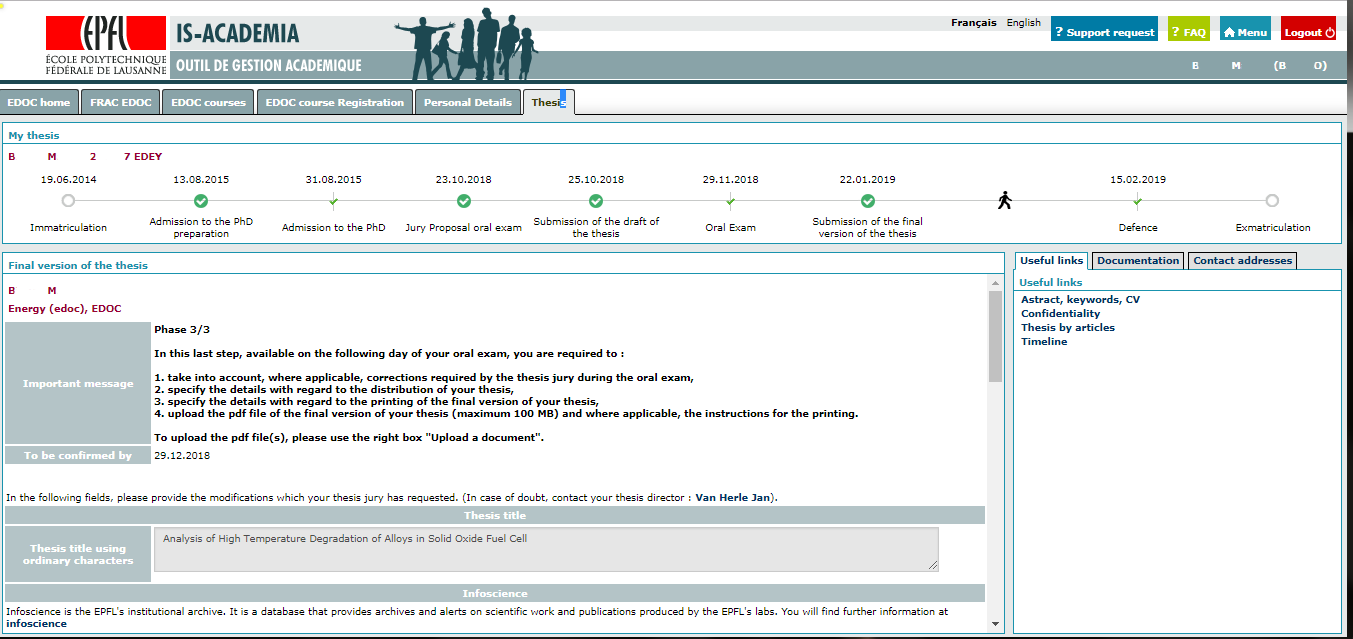Viewport: 1353px width, 639px height.
Task: Click the date 15.02.2019
Action: click(1138, 180)
